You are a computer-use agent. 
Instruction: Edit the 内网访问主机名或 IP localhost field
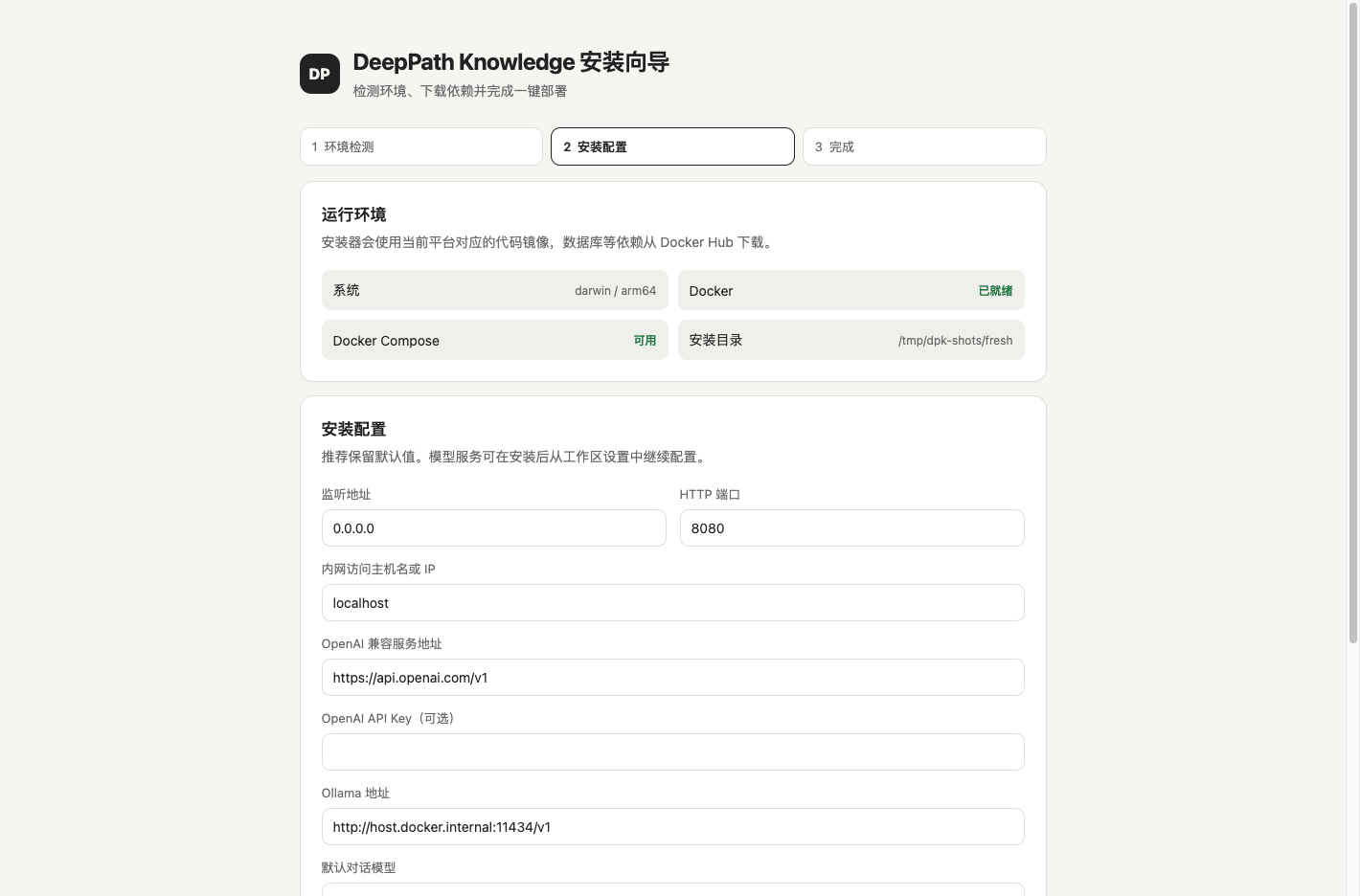[673, 603]
